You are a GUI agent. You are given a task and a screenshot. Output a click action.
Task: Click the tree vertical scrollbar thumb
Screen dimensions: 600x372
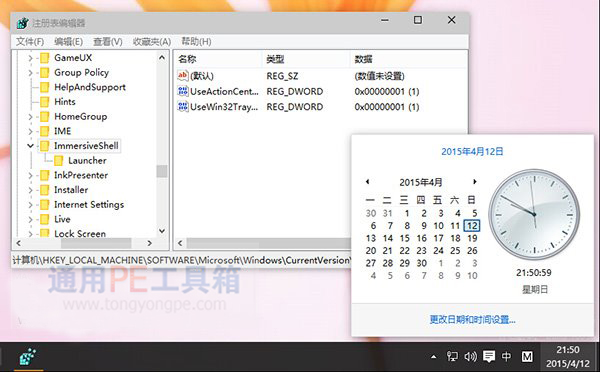[162, 171]
